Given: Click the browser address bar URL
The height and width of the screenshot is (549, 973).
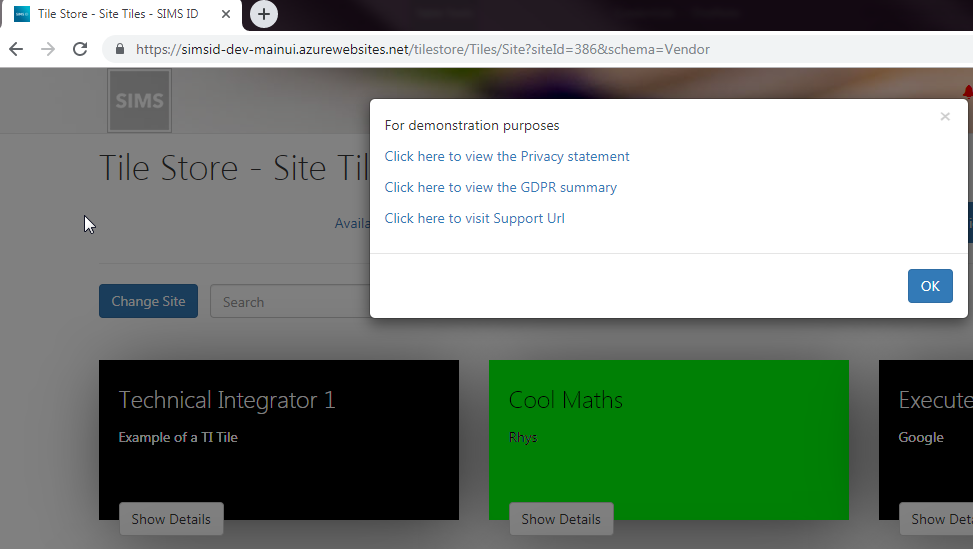Looking at the screenshot, I should pyautogui.click(x=422, y=49).
